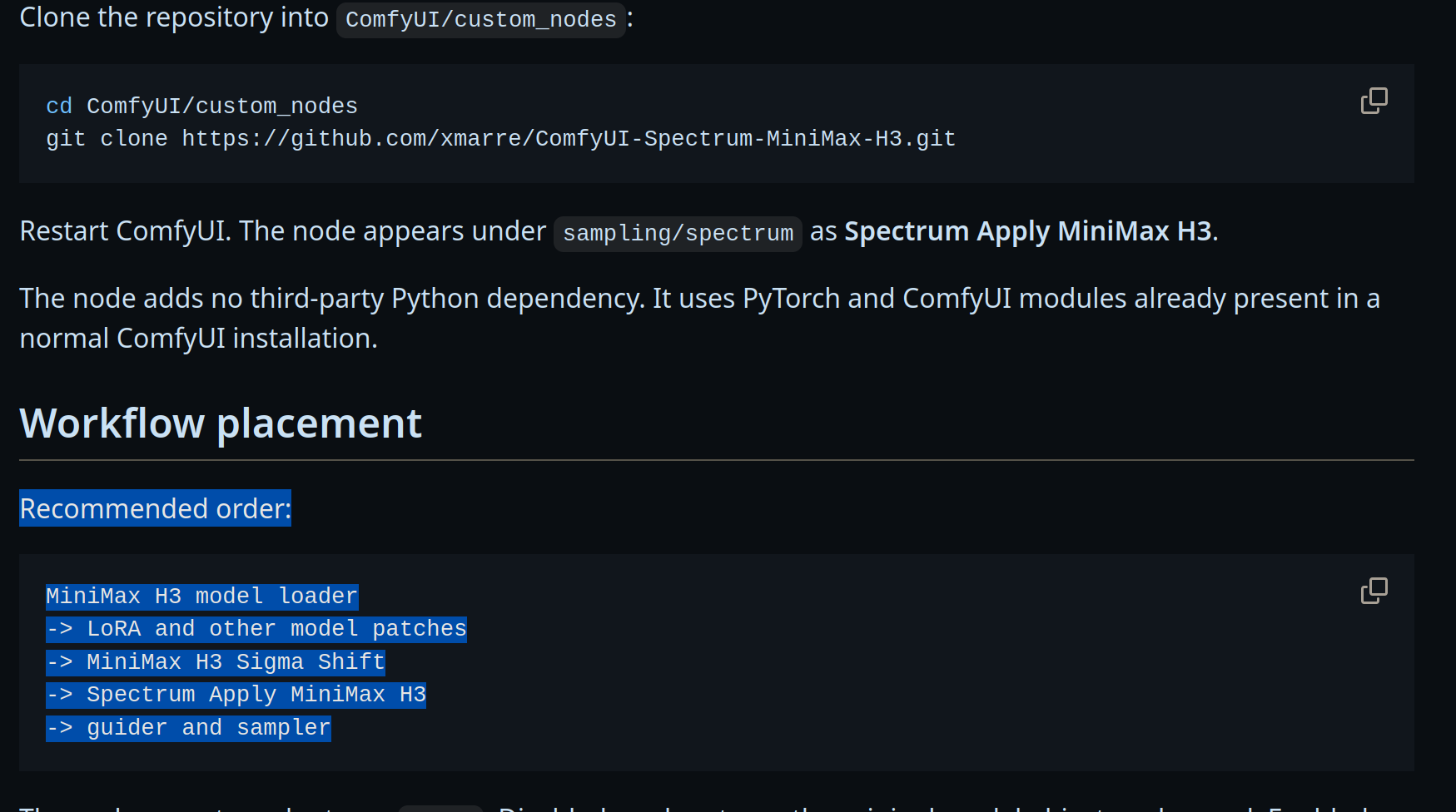Click the sampling/spectrum inline code

pyautogui.click(x=678, y=233)
